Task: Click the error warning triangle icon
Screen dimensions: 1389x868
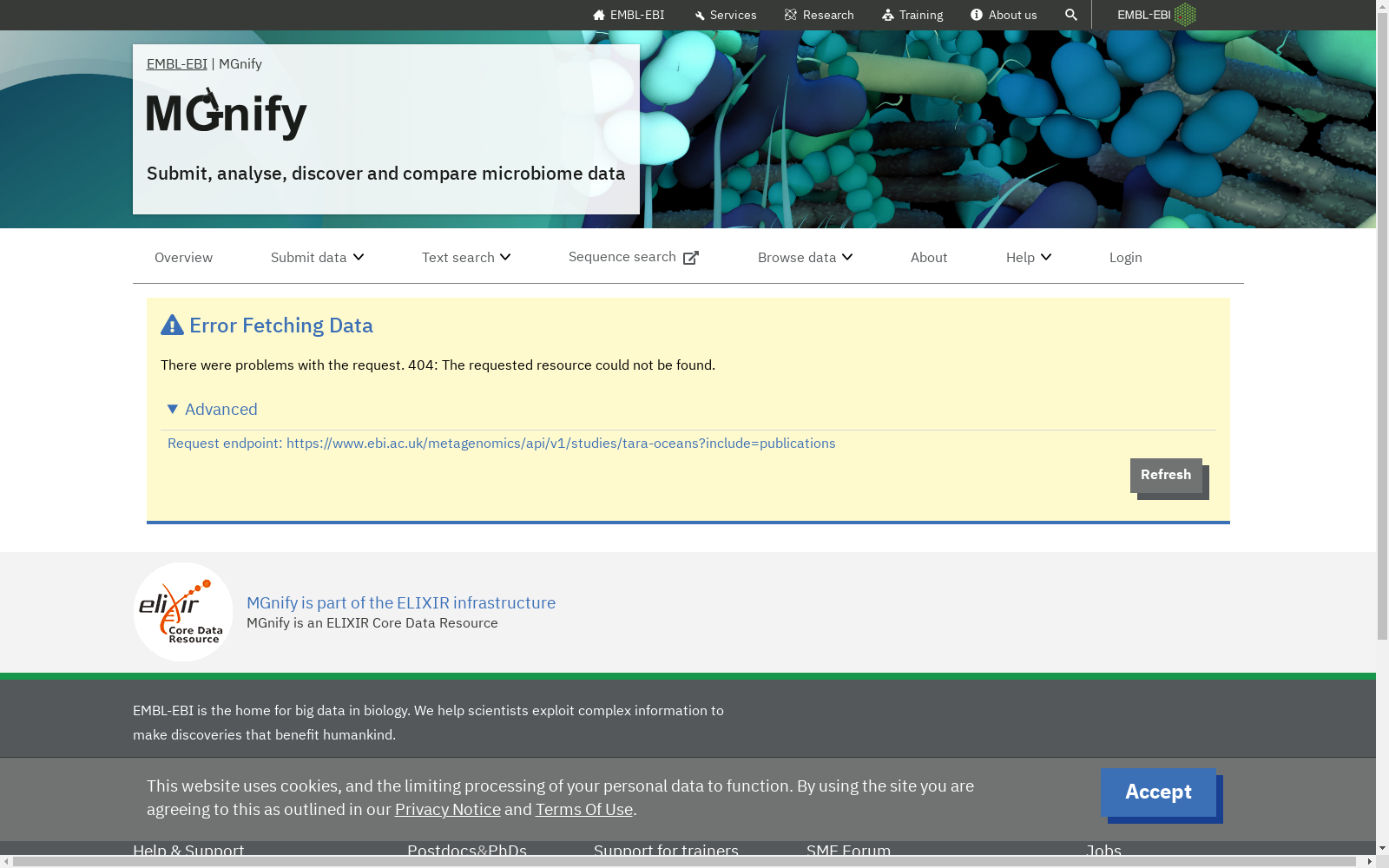Action: coord(172,325)
